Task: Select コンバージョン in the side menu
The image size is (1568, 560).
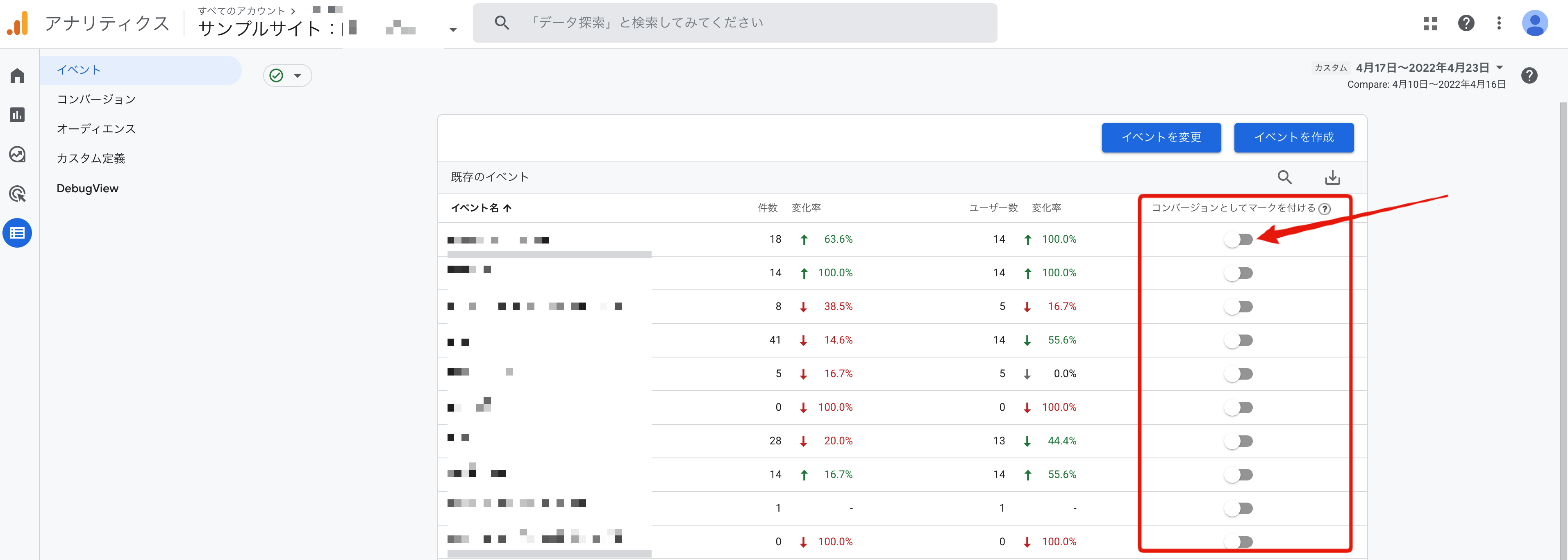Action: point(96,99)
